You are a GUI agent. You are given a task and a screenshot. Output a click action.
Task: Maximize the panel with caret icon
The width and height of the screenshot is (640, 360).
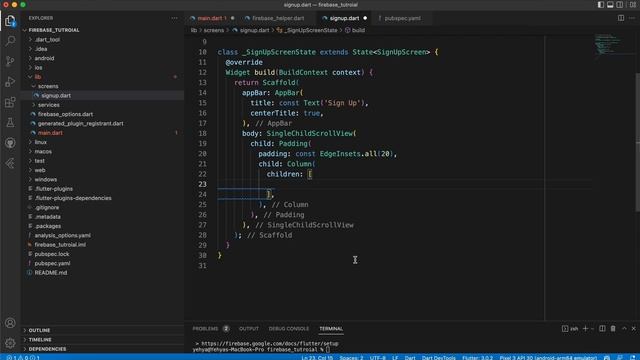624,329
